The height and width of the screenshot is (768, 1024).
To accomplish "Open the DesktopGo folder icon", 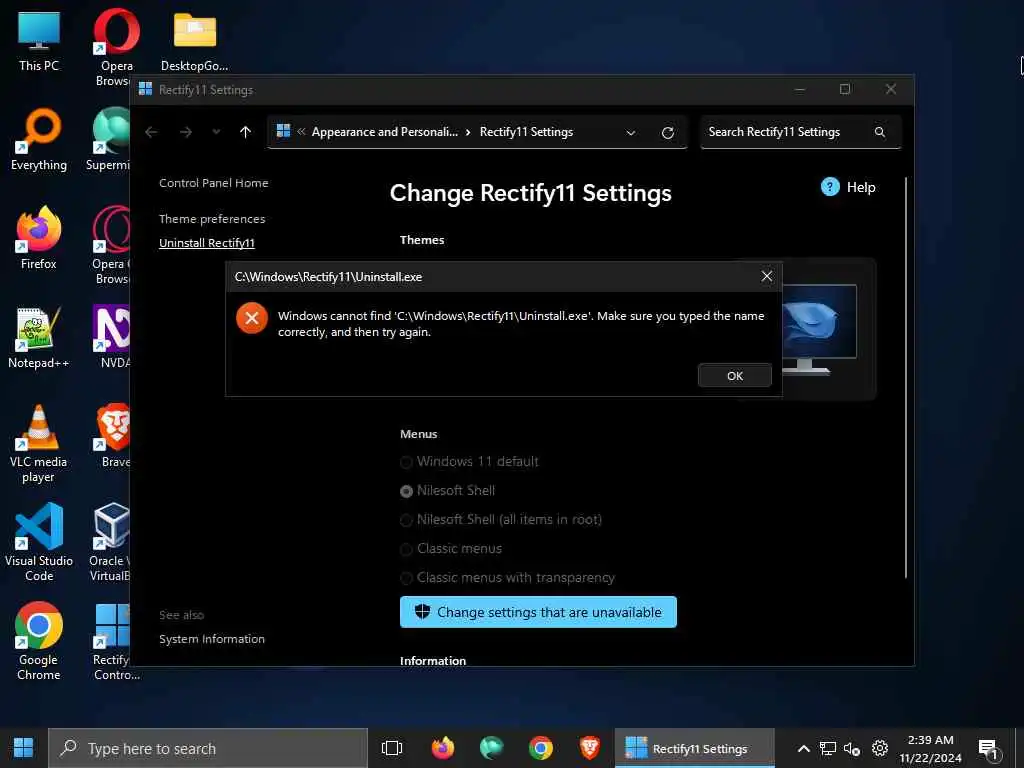I will click(x=195, y=41).
